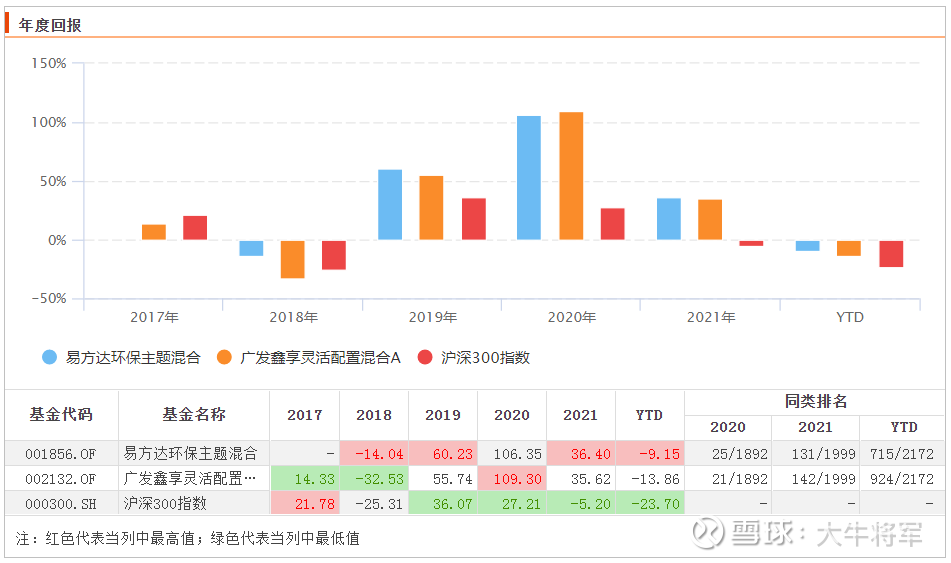Click fund code 002132.OF
This screenshot has width=951, height=563.
click(61, 479)
